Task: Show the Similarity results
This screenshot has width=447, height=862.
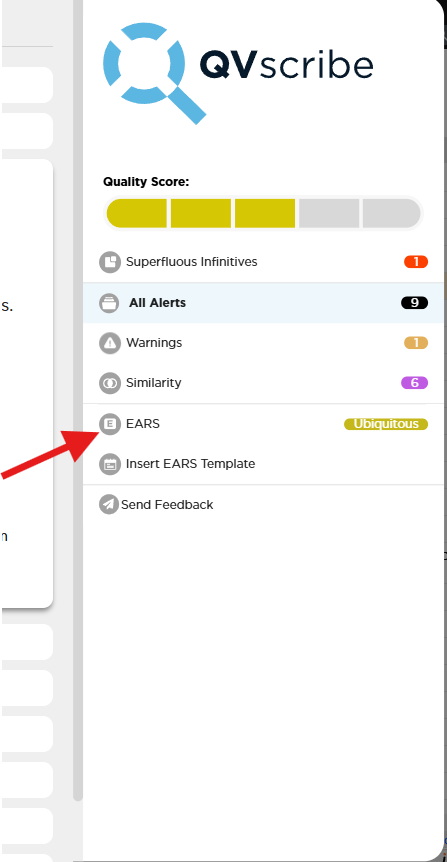Action: [x=263, y=383]
